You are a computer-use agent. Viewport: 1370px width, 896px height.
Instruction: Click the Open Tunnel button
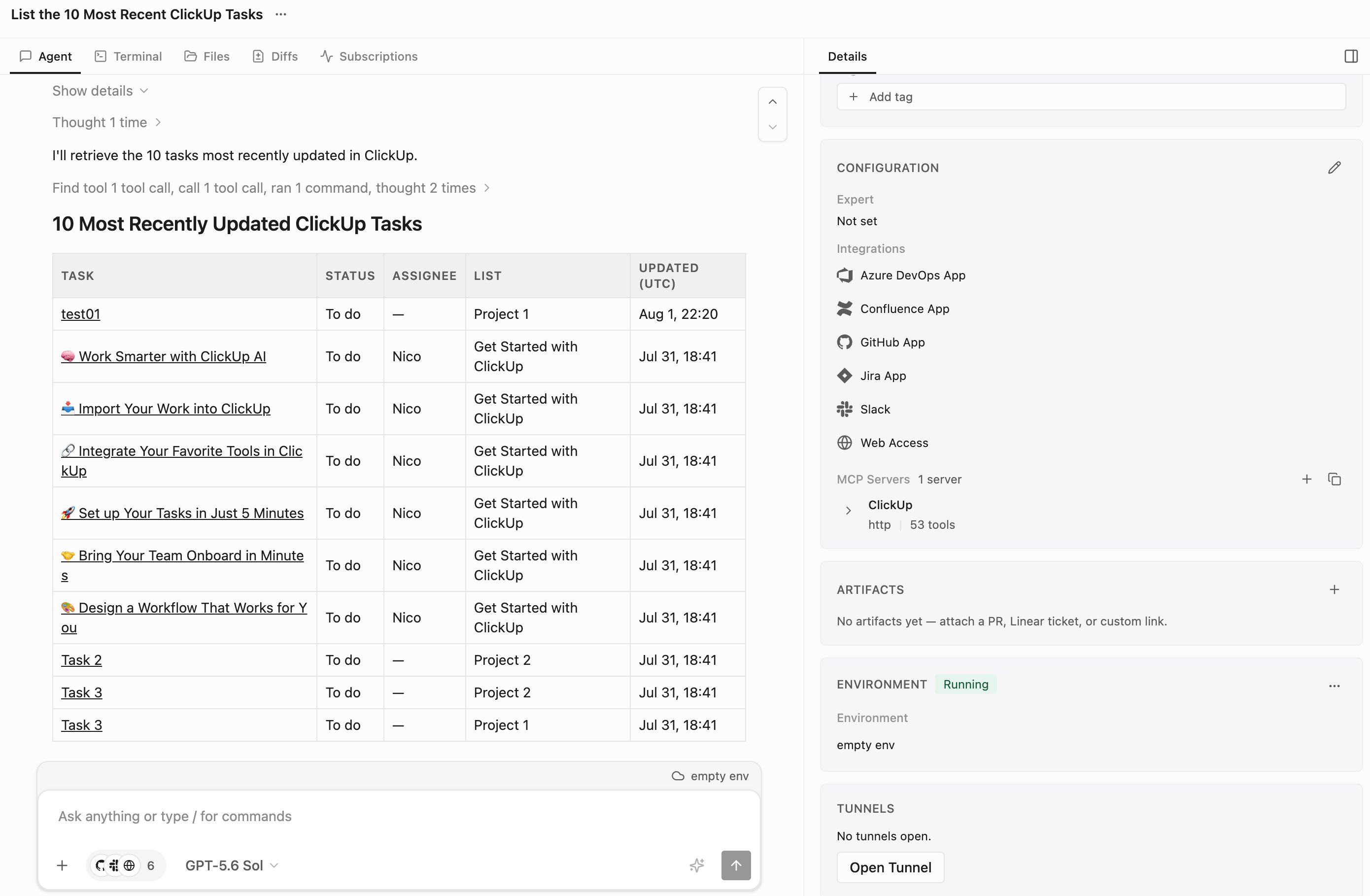pyautogui.click(x=890, y=866)
